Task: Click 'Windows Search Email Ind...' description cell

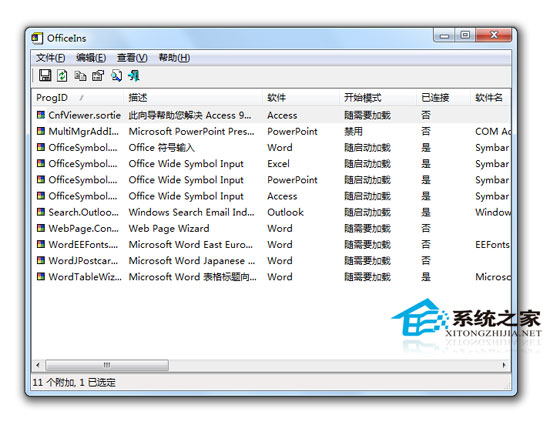Action: click(x=191, y=212)
